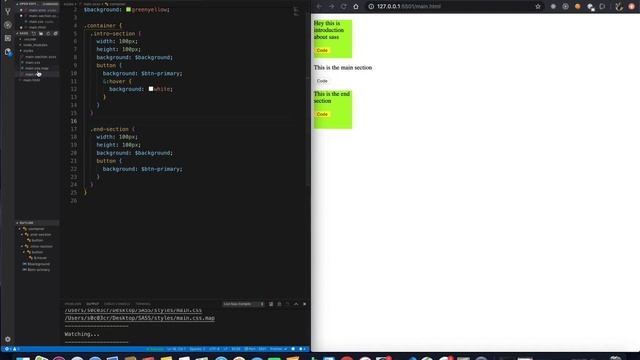Open main.css path link in output
Viewport: 640px width, 360px height.
pos(133,310)
